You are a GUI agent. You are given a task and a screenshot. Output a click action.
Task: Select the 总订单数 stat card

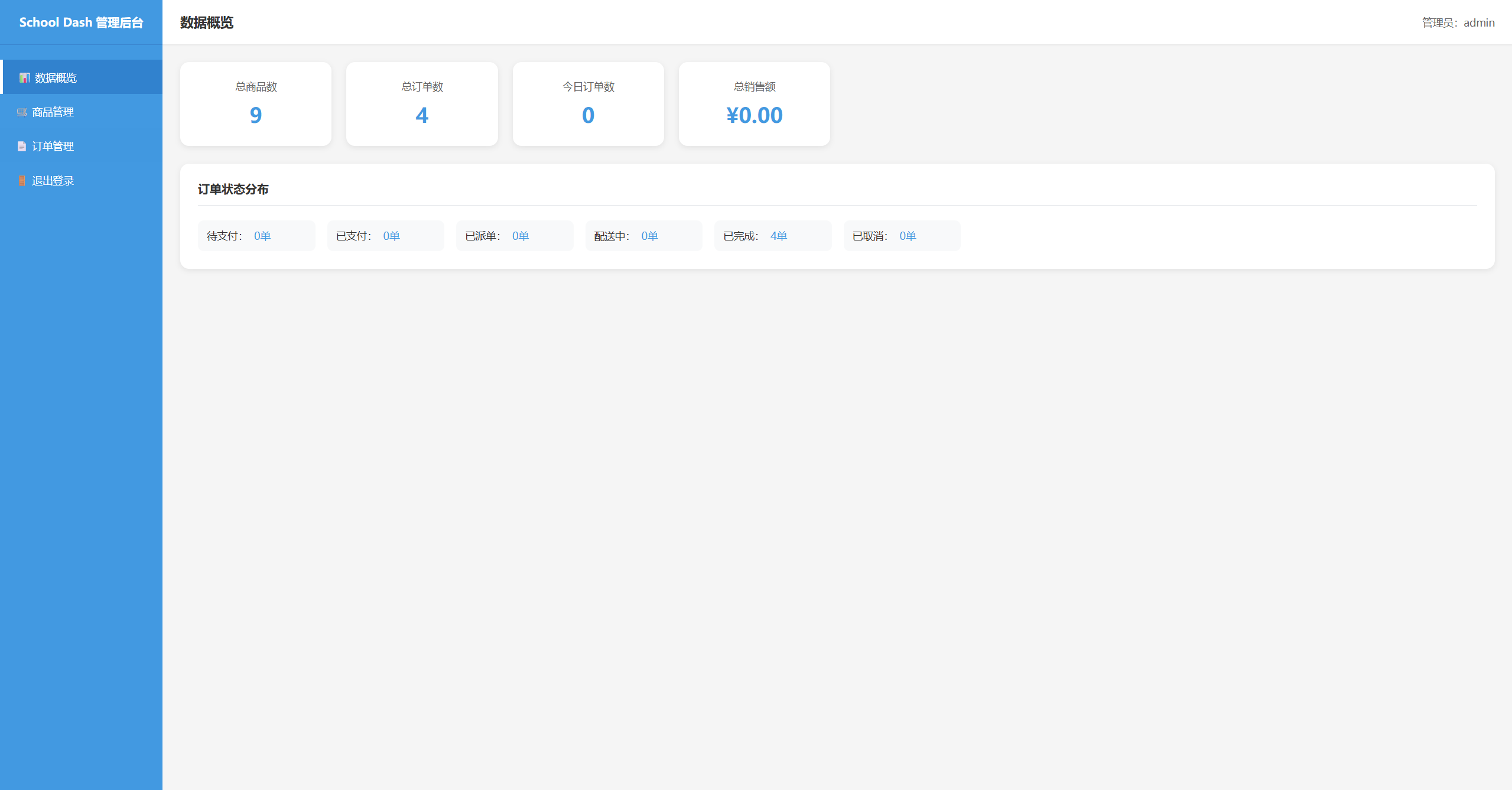(x=422, y=104)
